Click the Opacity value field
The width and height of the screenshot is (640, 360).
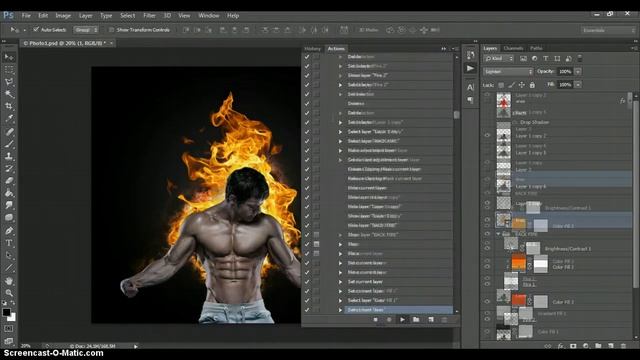pos(565,72)
